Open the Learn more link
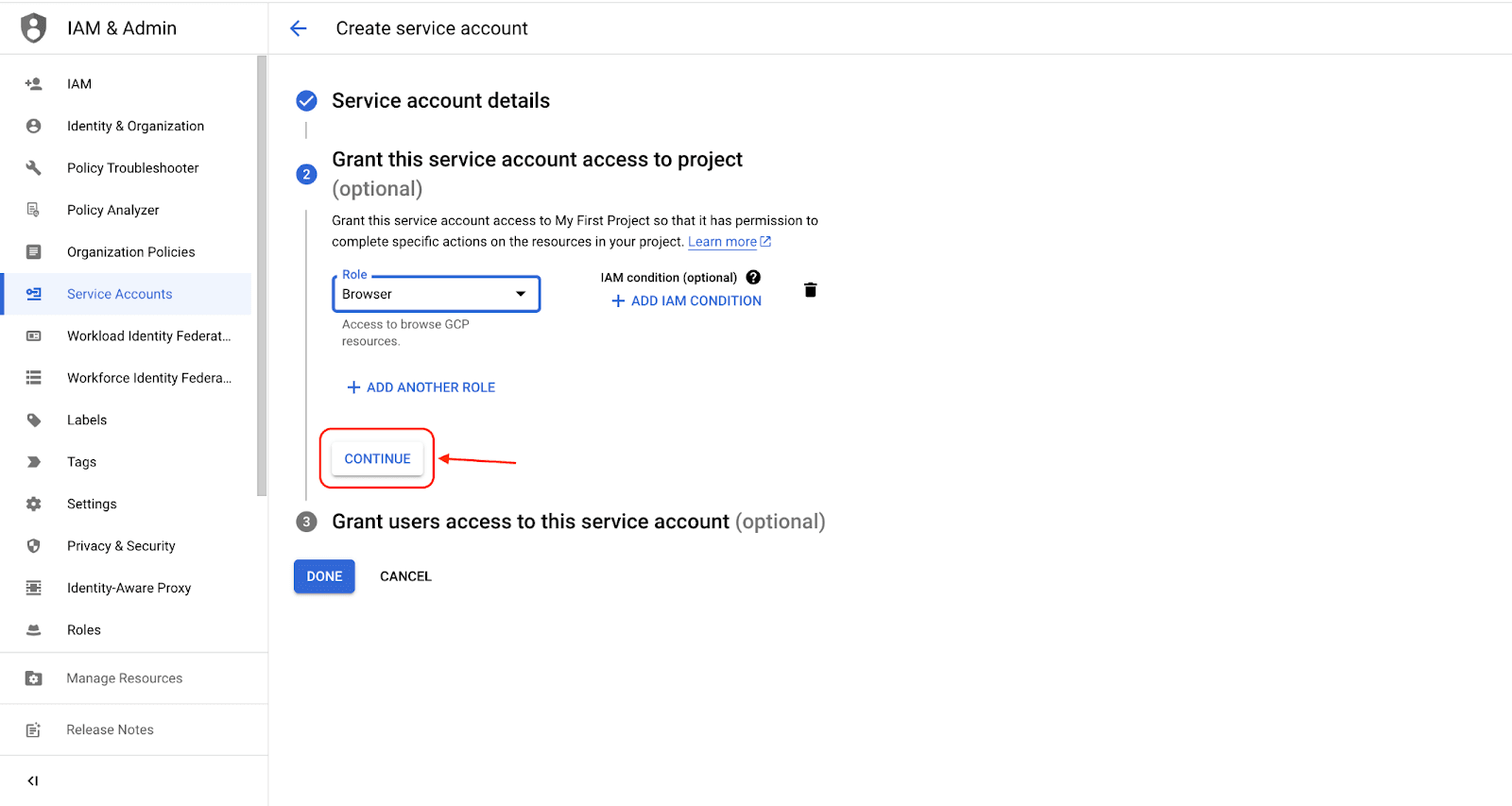 coord(723,242)
